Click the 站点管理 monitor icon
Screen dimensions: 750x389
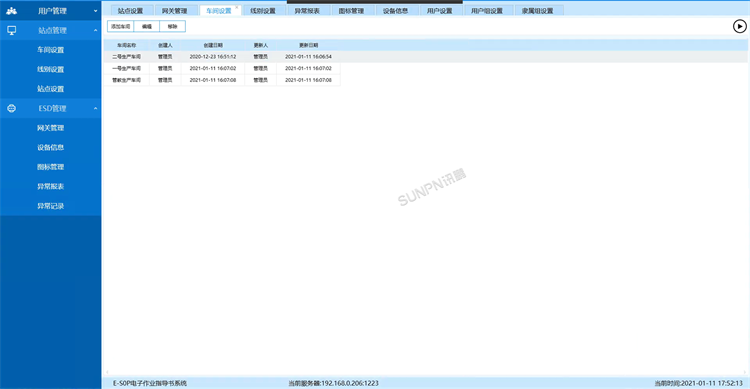(x=11, y=30)
